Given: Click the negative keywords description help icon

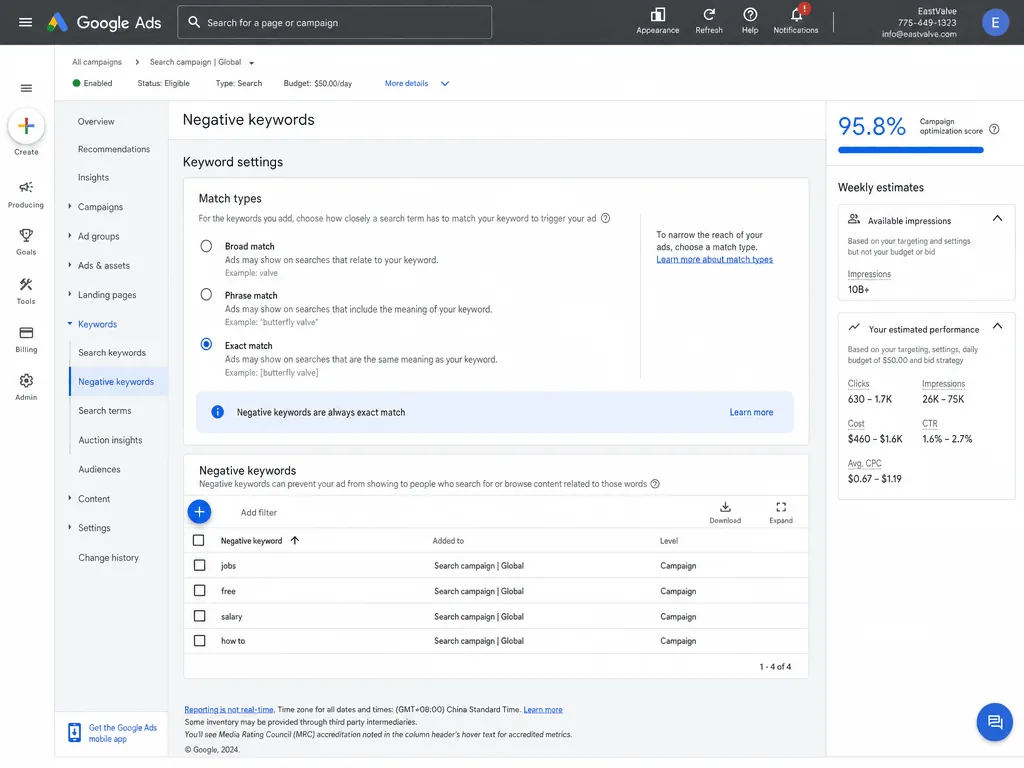Looking at the screenshot, I should tap(655, 484).
